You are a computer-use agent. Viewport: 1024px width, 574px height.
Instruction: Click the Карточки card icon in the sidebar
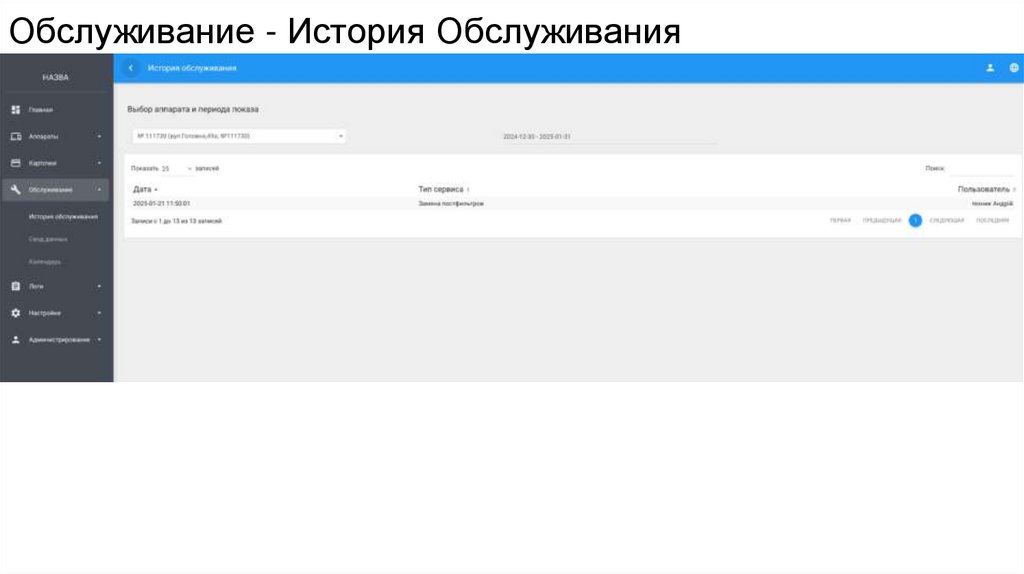(16, 163)
